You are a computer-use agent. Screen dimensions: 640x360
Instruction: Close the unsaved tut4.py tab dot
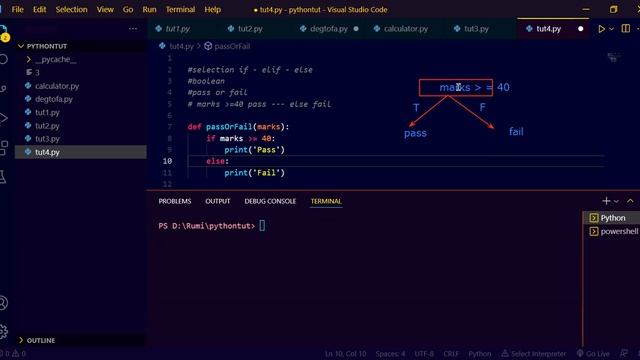pos(580,29)
